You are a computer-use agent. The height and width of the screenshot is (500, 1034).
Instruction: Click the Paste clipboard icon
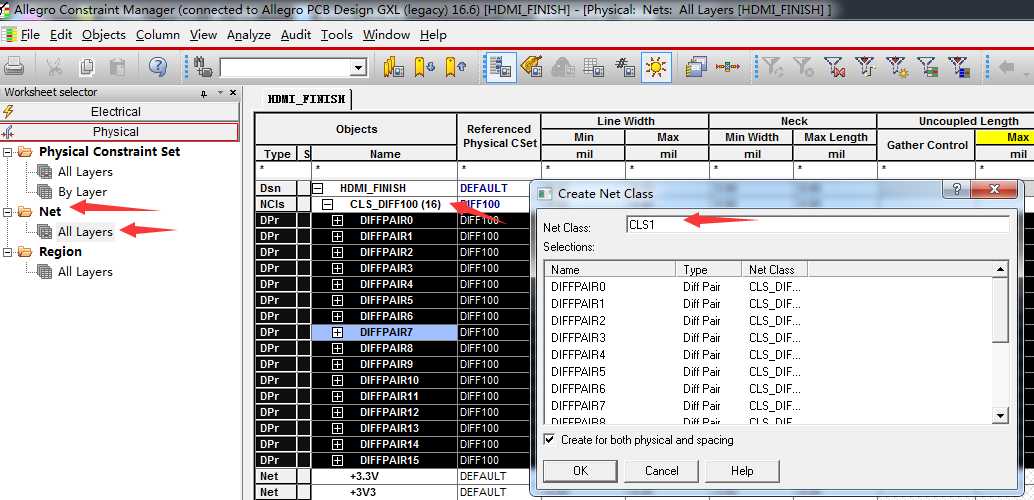[x=118, y=67]
